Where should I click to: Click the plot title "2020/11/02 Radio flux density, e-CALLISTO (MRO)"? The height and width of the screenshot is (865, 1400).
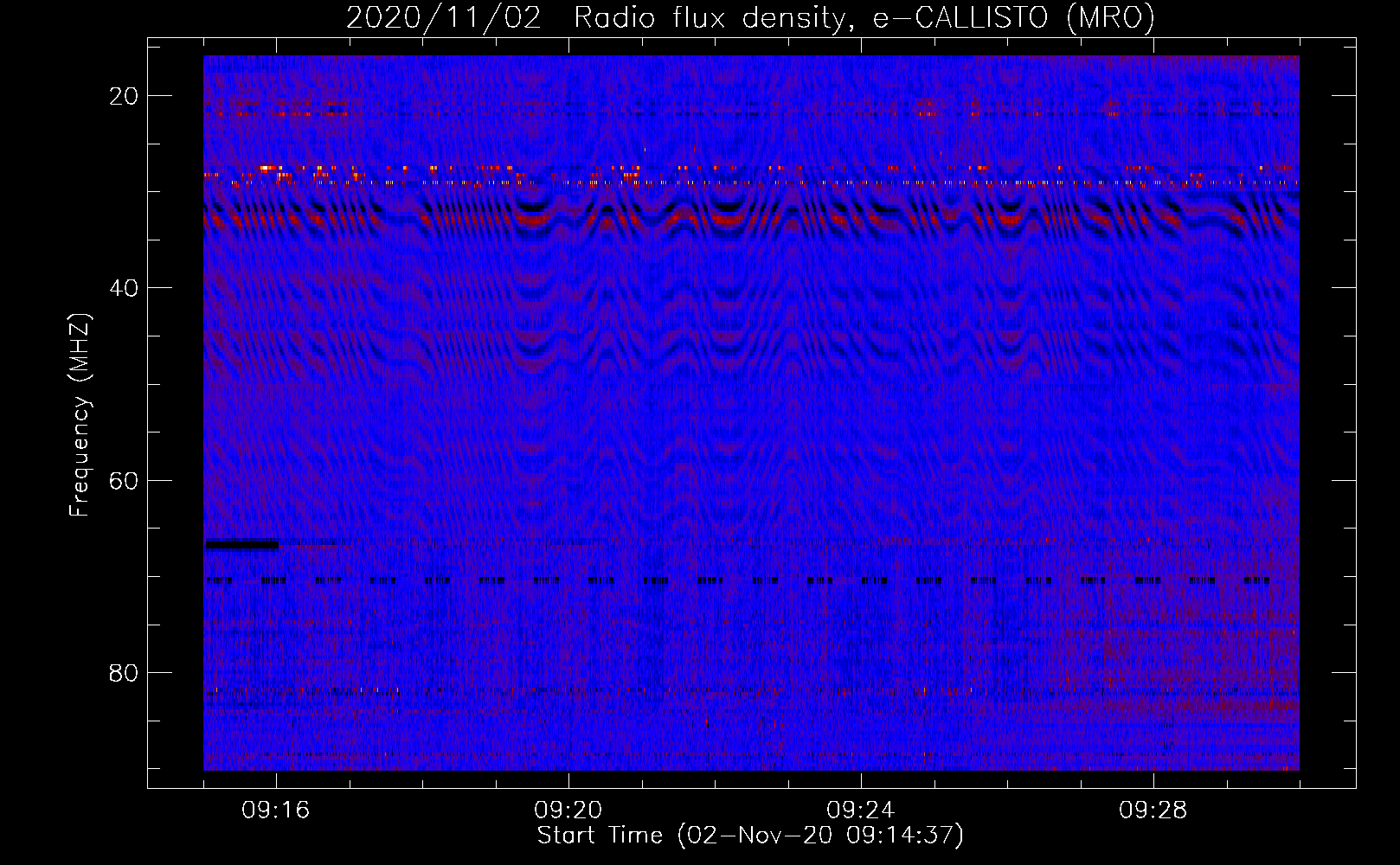point(750,17)
